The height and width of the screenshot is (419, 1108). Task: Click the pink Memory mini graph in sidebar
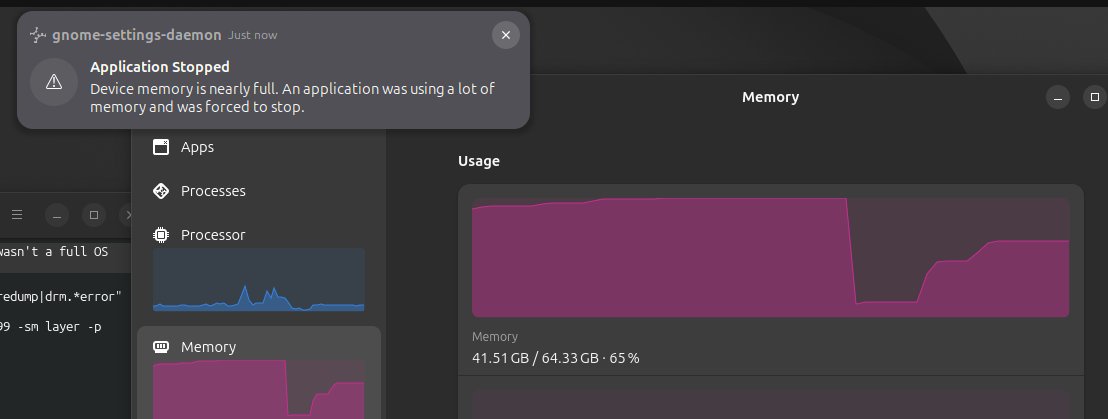(x=259, y=389)
